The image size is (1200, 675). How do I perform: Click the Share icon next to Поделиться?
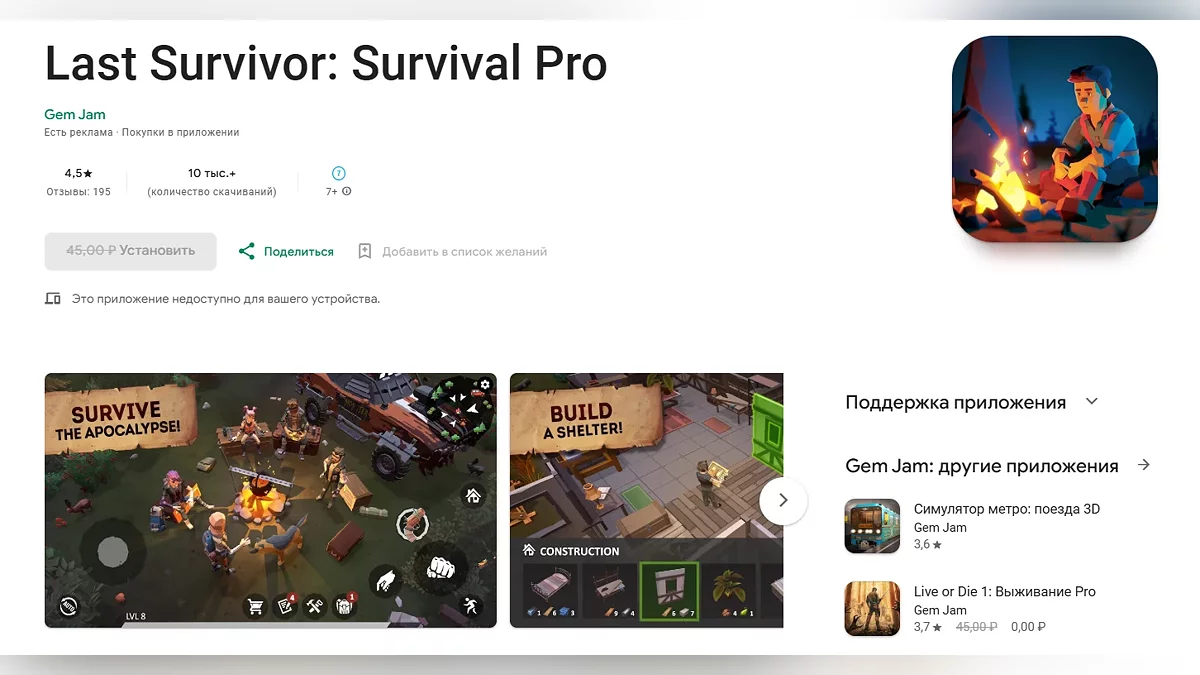tap(246, 251)
